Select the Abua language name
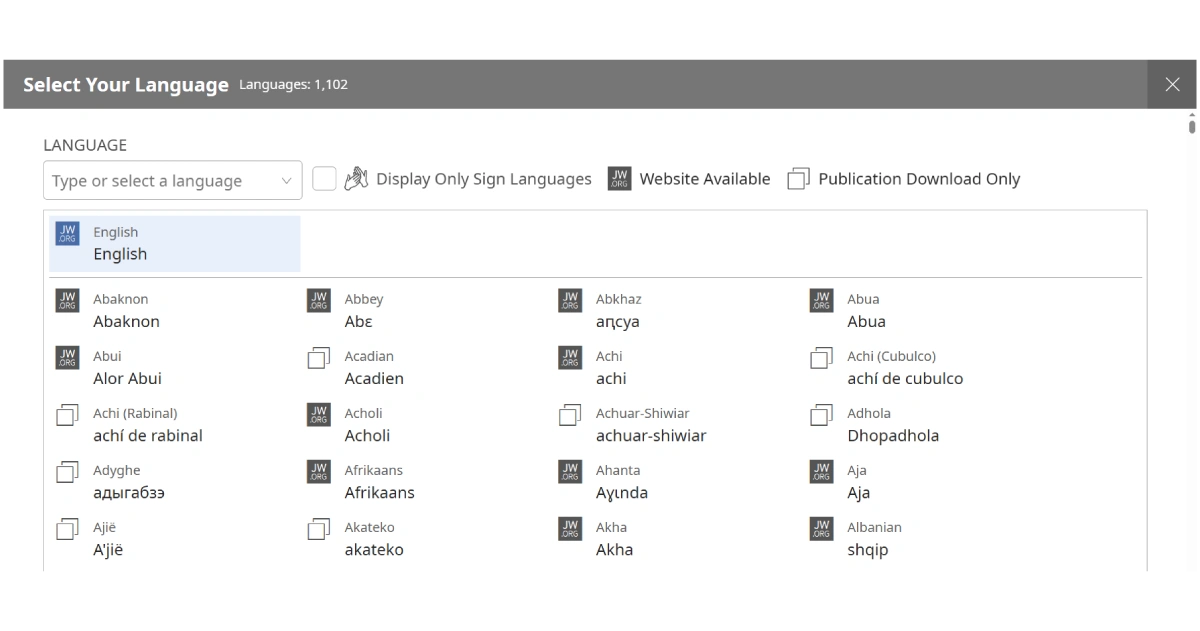1200x631 pixels. pos(866,322)
